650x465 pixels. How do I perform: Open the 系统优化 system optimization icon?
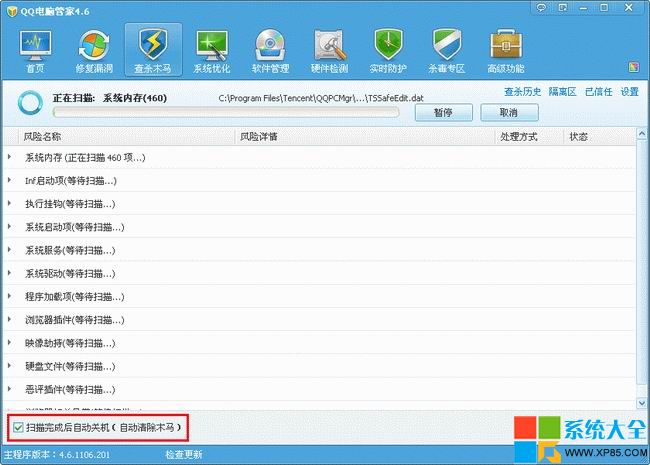(212, 51)
